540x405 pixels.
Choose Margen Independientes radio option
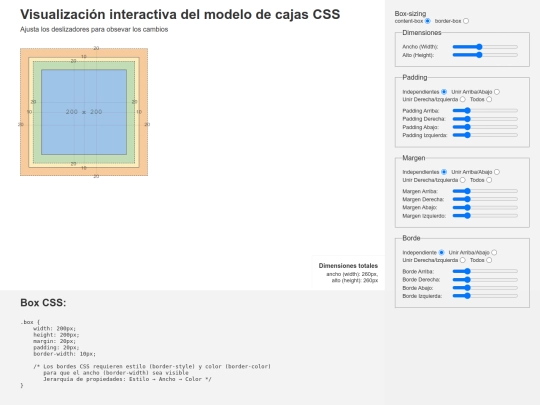coord(444,172)
